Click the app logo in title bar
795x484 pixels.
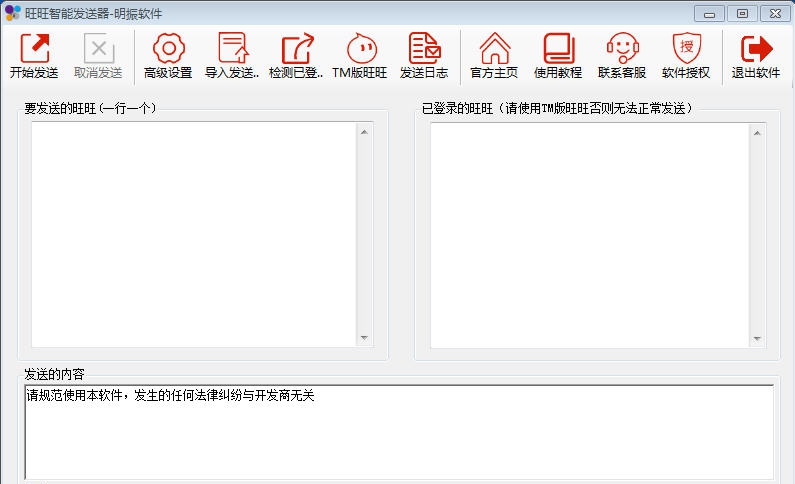click(x=12, y=13)
